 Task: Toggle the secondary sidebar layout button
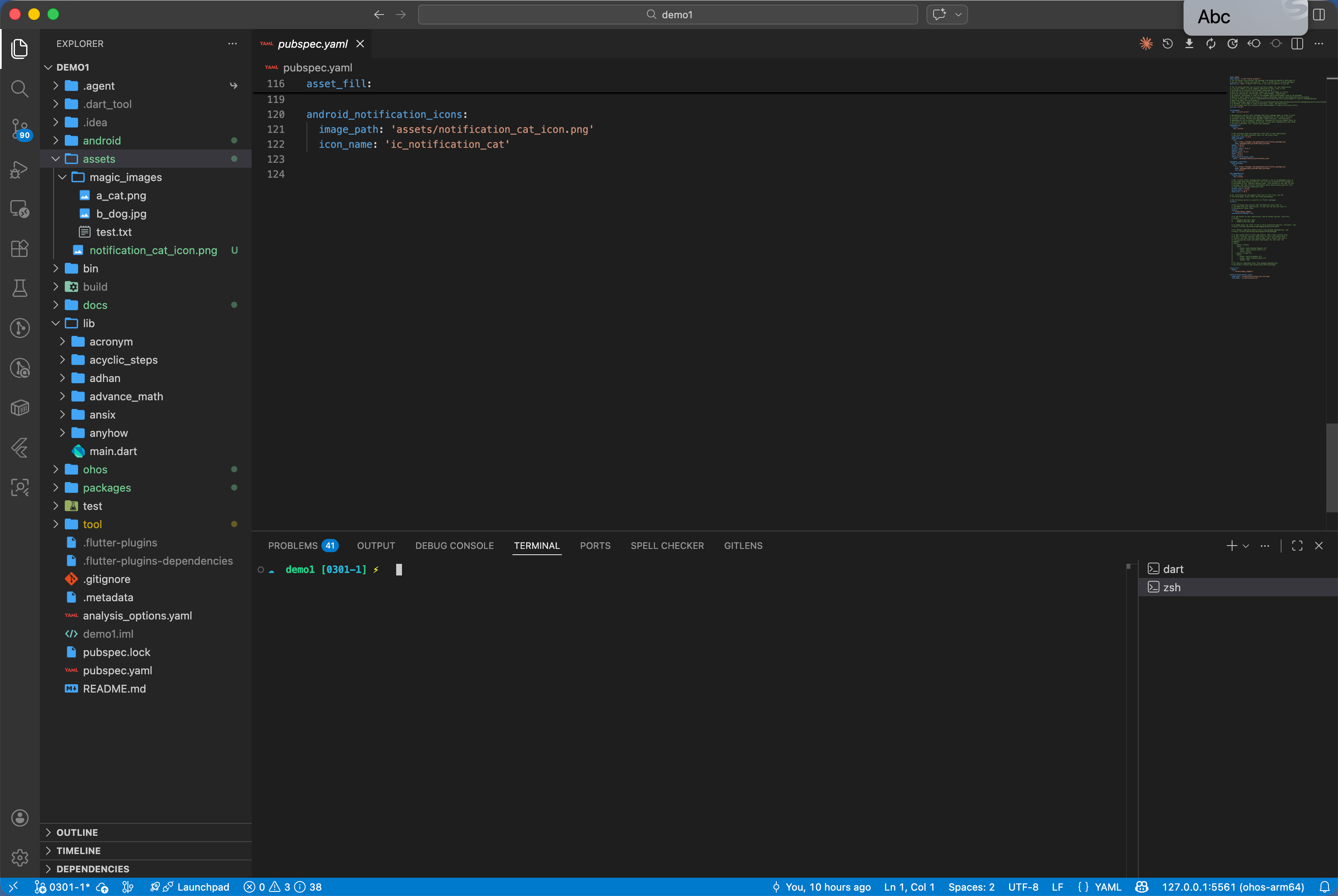[x=1318, y=14]
